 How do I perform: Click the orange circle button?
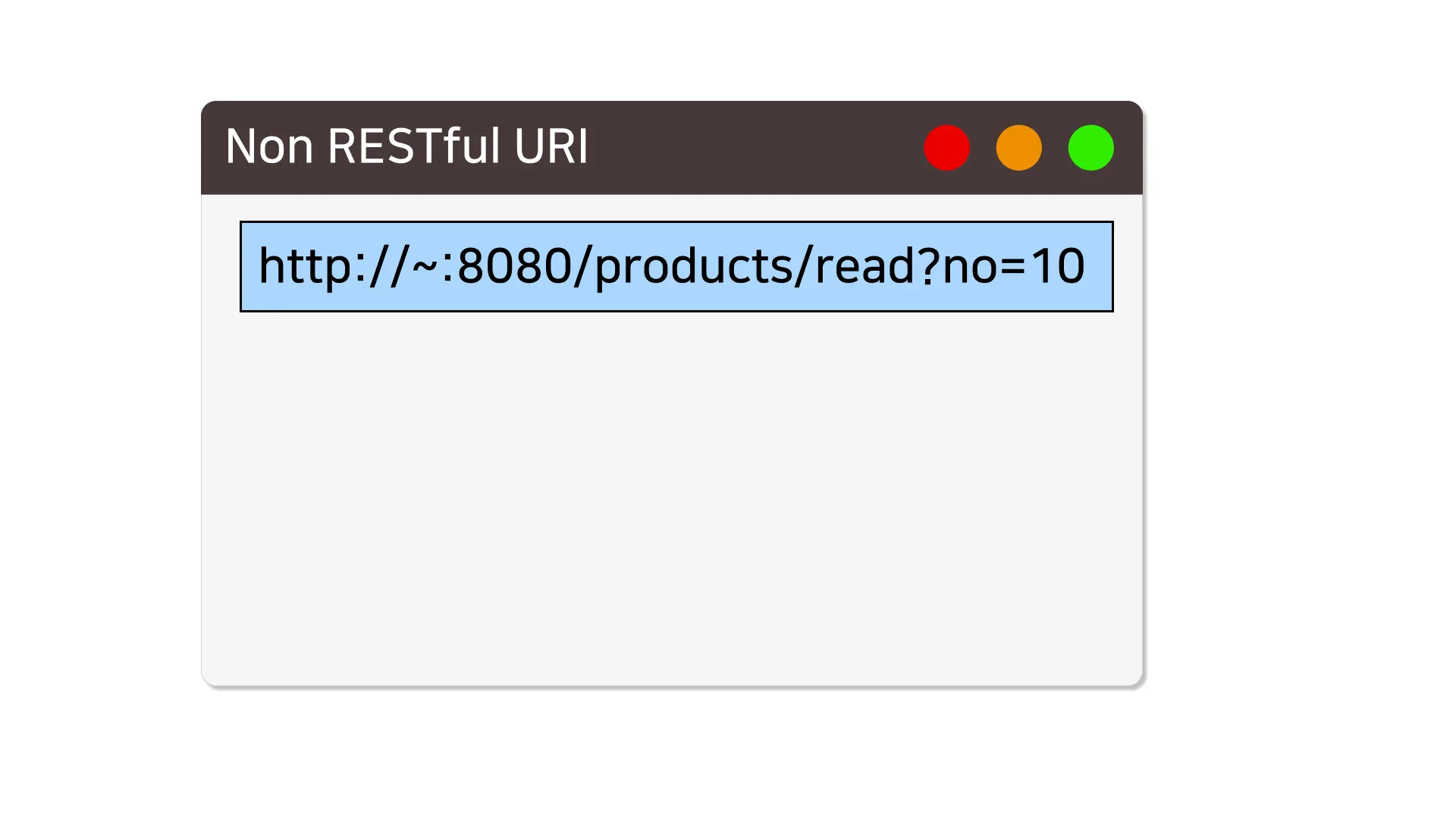click(x=1018, y=148)
